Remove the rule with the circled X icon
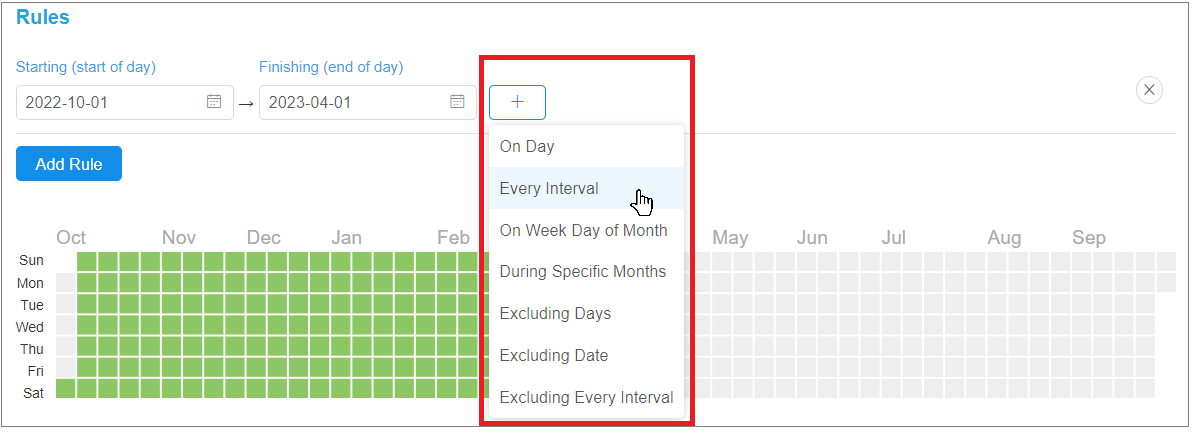This screenshot has width=1193, height=438. coord(1149,90)
